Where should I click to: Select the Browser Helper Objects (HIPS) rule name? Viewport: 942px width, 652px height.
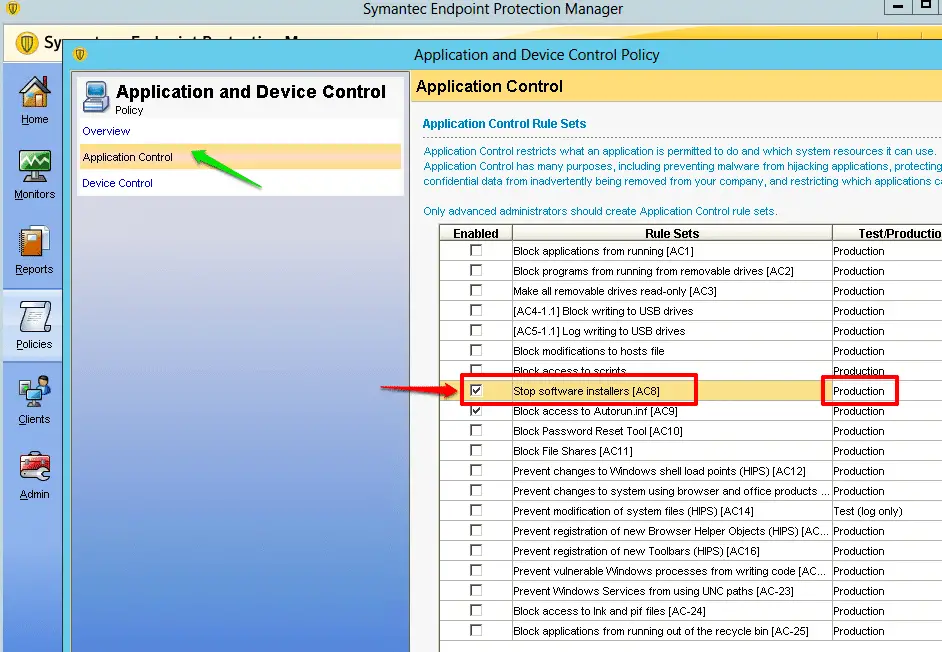point(670,531)
